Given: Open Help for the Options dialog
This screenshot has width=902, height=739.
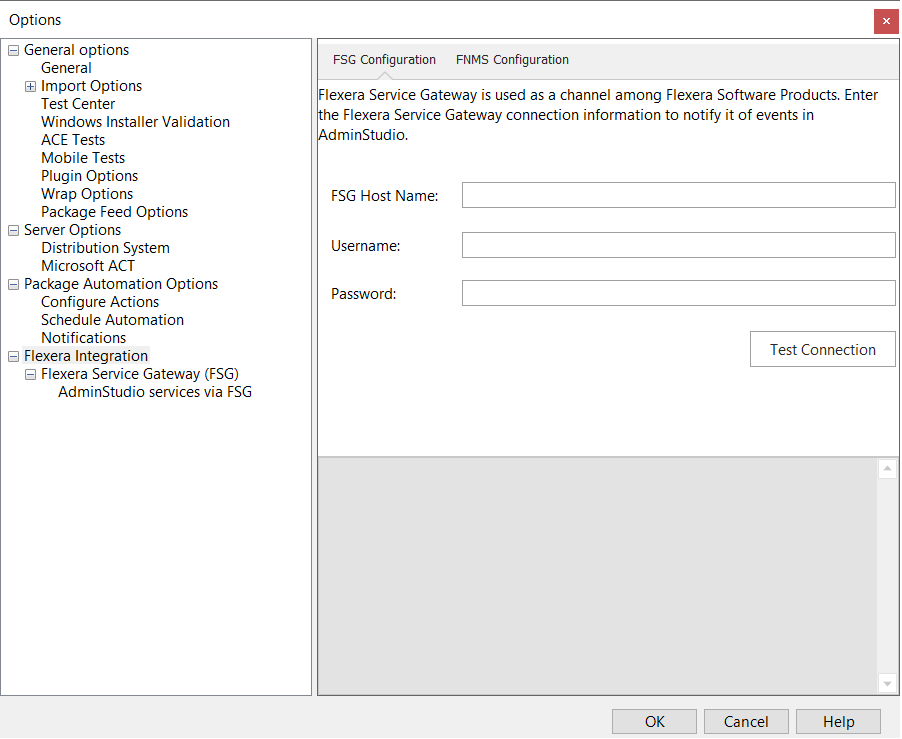Looking at the screenshot, I should click(x=838, y=721).
